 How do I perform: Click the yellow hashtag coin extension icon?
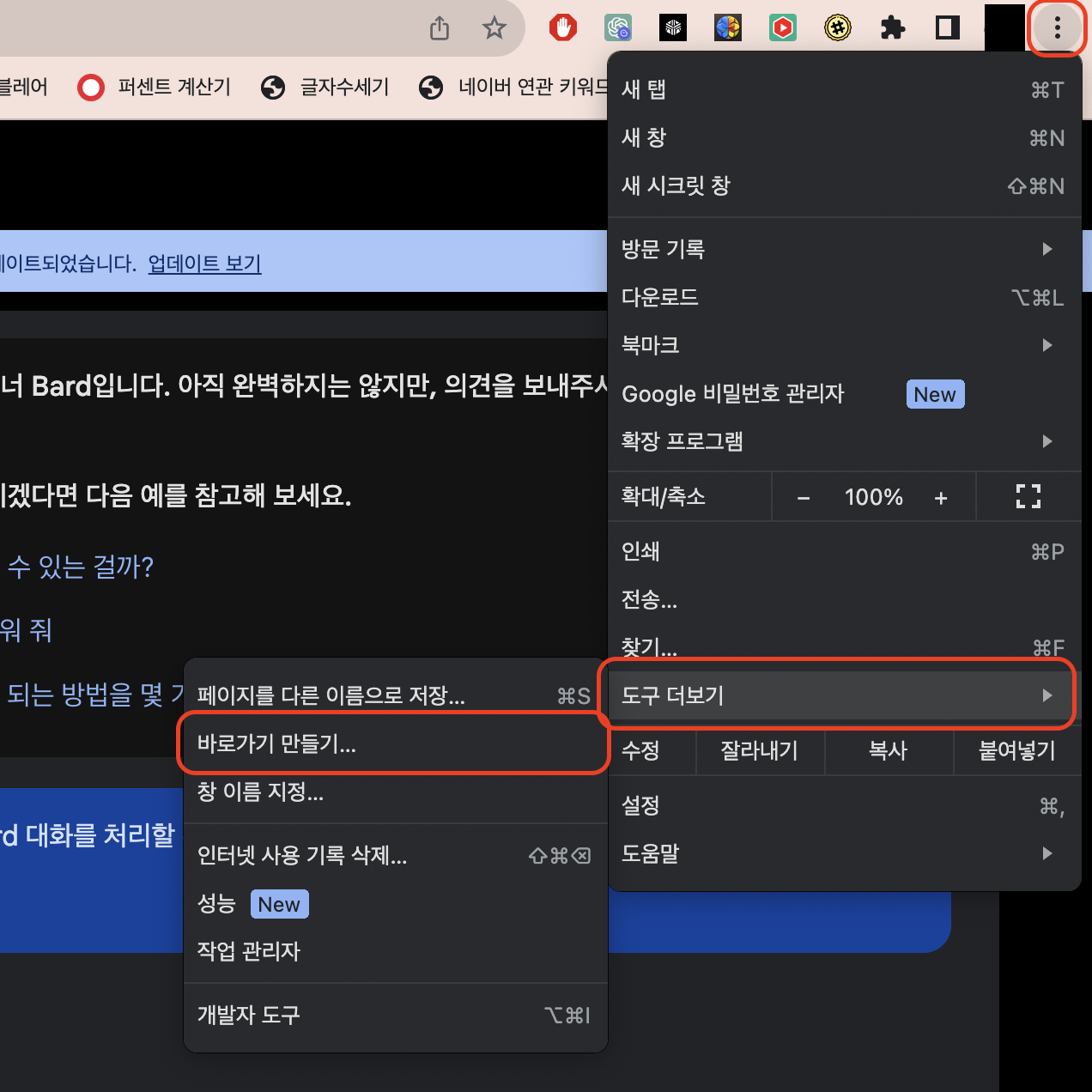tap(837, 27)
